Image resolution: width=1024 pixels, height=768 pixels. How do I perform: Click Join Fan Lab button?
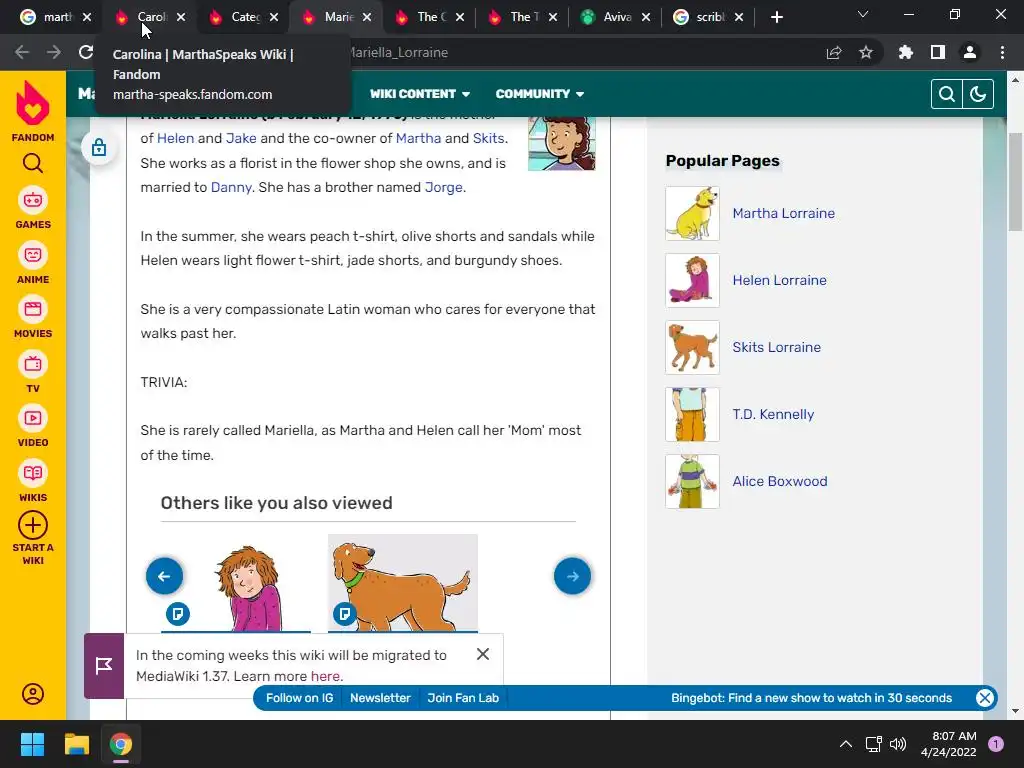pos(463,697)
